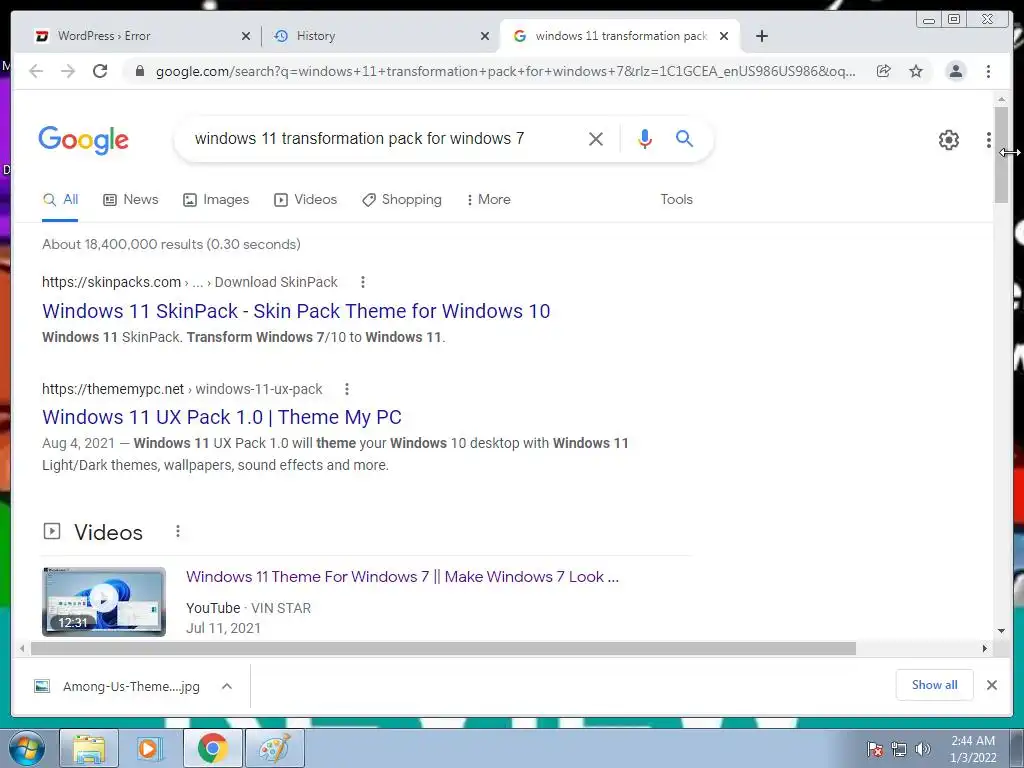Open volume speaker tray icon
This screenshot has height=768, width=1024.
(923, 749)
